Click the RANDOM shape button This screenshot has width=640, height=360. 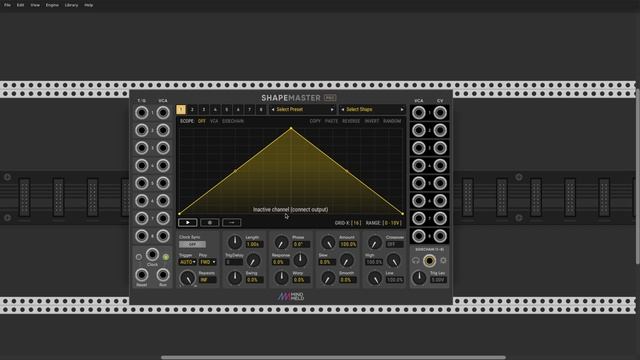pyautogui.click(x=392, y=121)
